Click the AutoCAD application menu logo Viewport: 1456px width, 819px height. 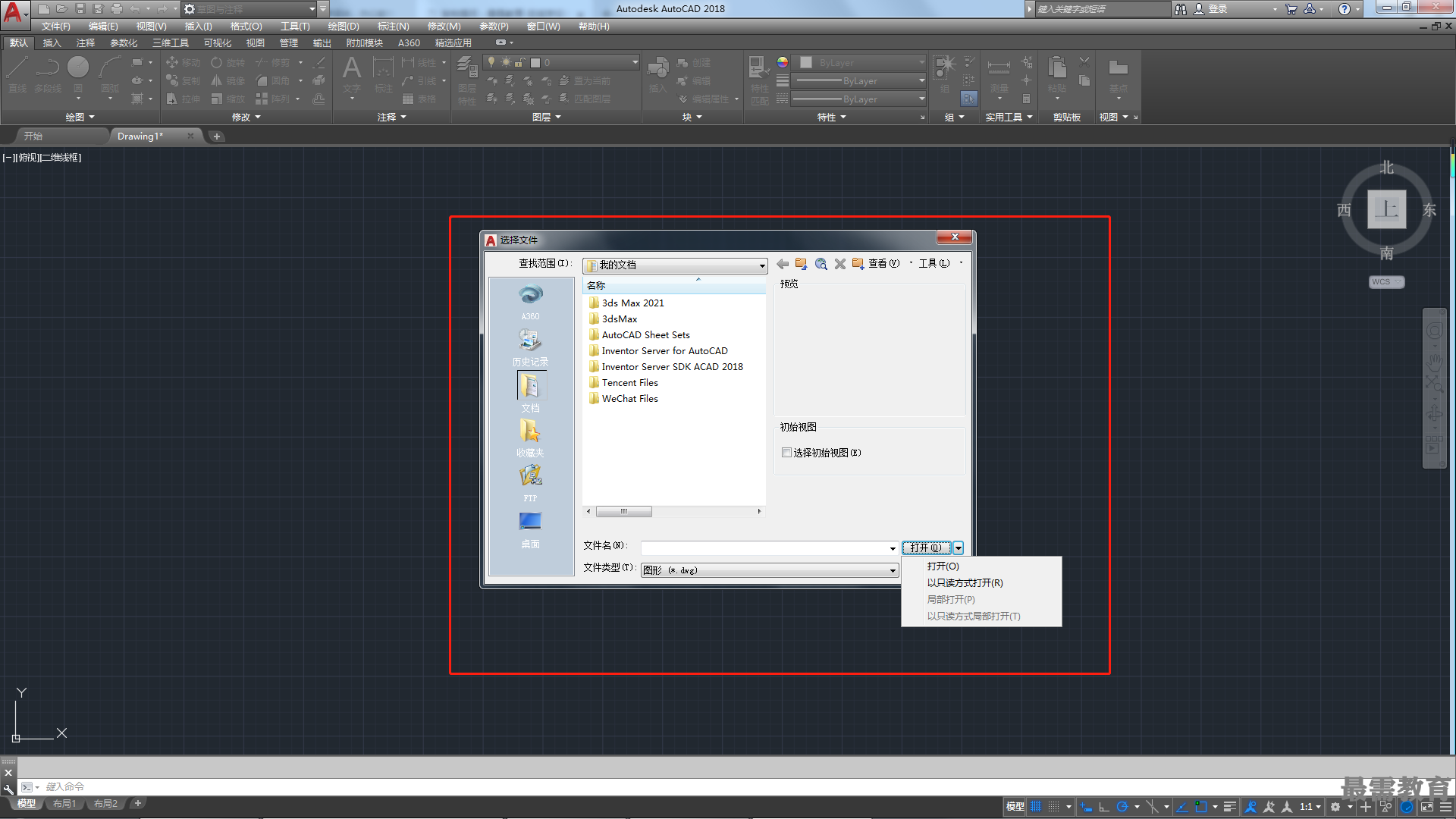click(14, 13)
